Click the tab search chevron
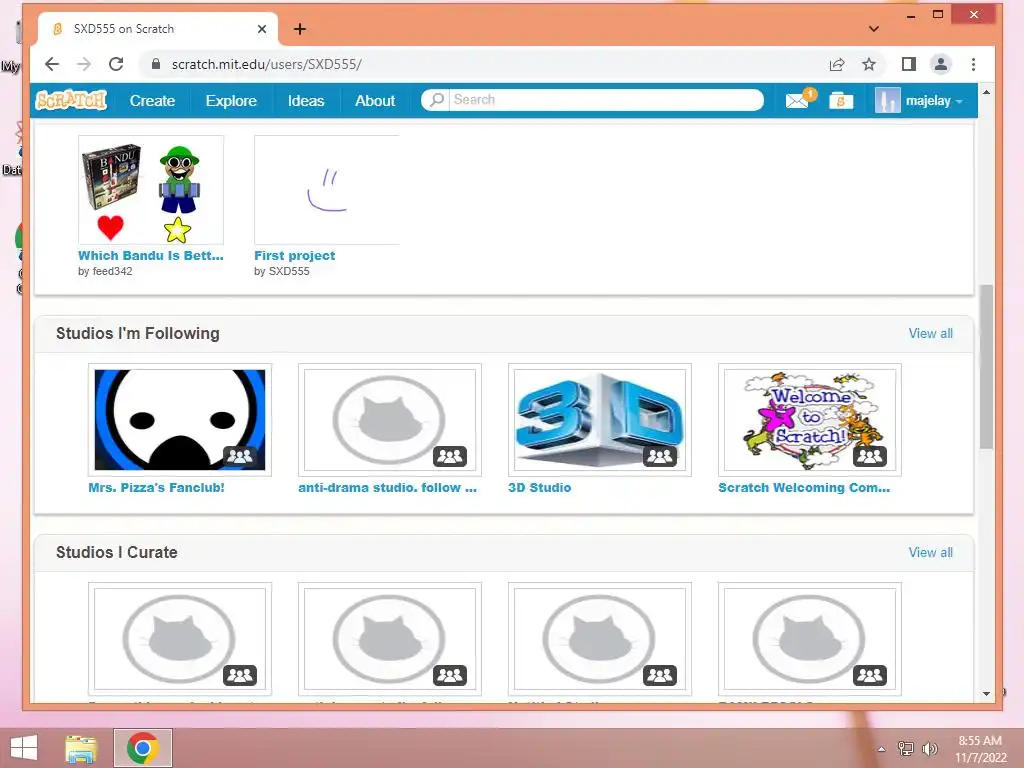 pyautogui.click(x=874, y=29)
